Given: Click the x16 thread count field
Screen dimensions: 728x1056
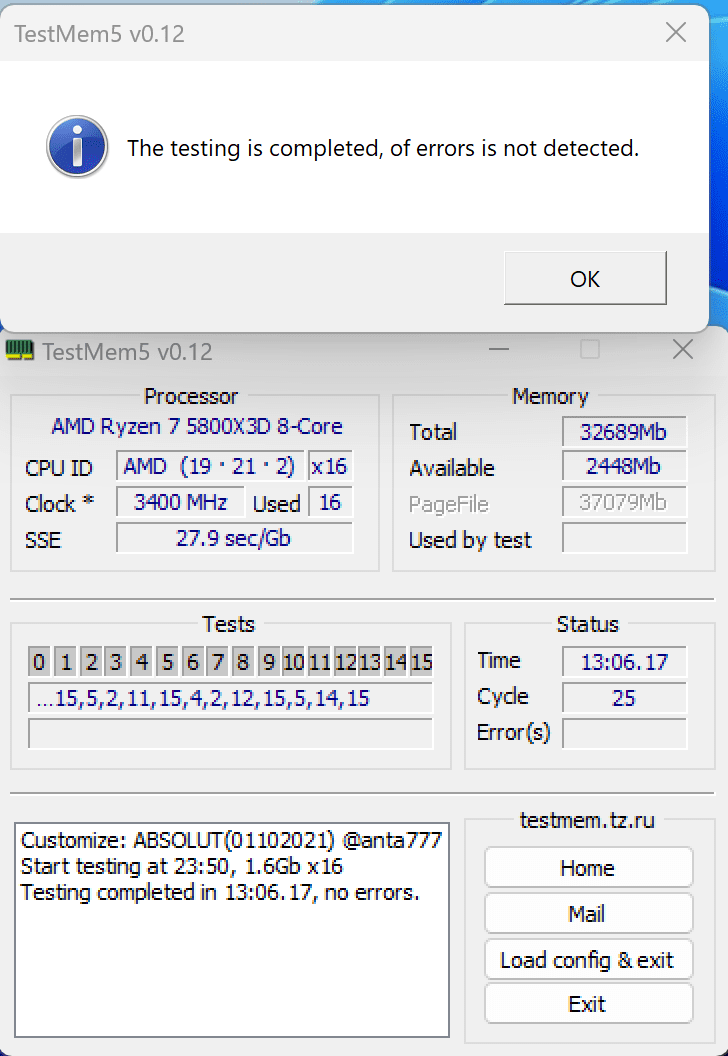Looking at the screenshot, I should [330, 466].
